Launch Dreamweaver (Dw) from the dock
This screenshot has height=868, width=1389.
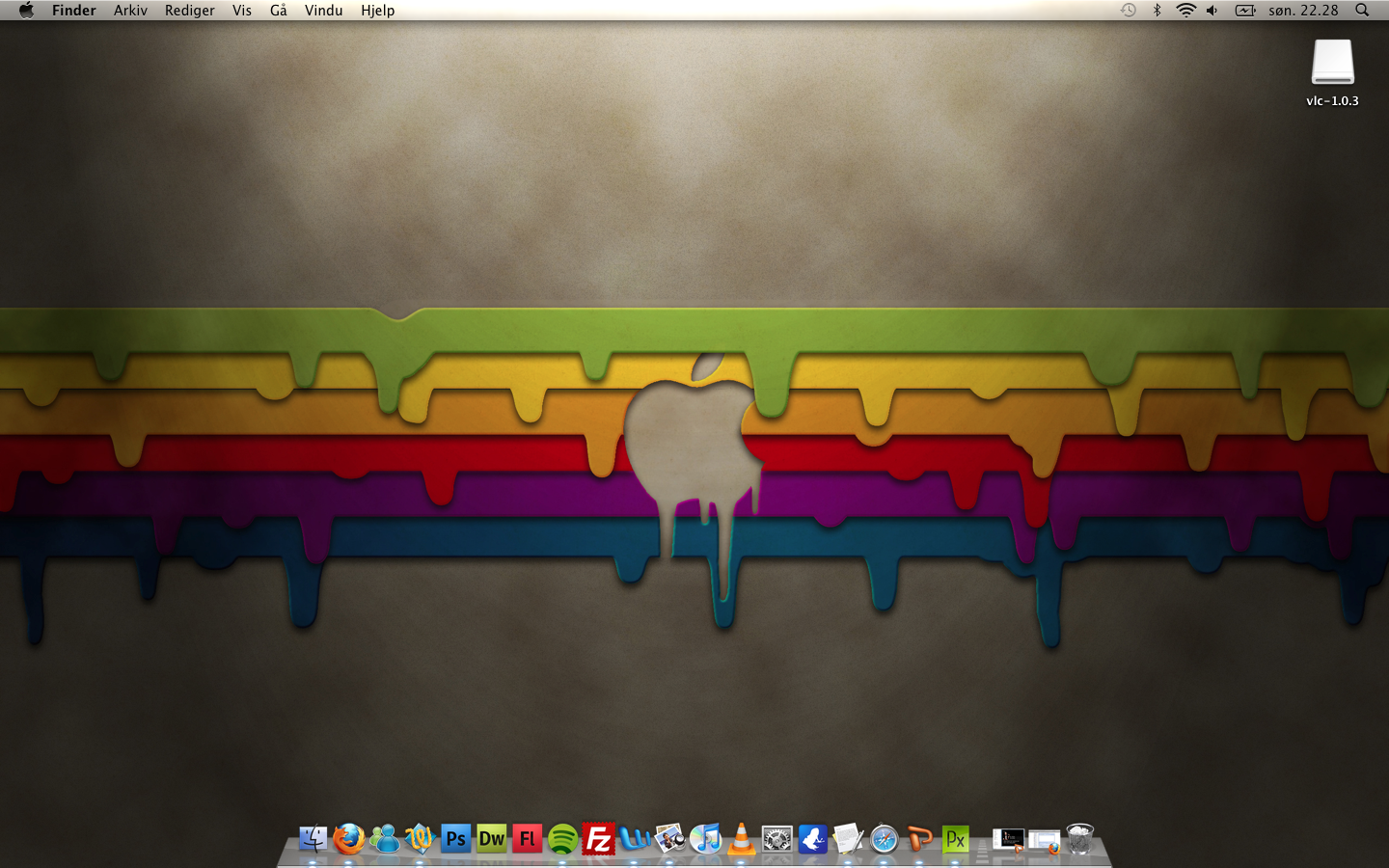(492, 839)
